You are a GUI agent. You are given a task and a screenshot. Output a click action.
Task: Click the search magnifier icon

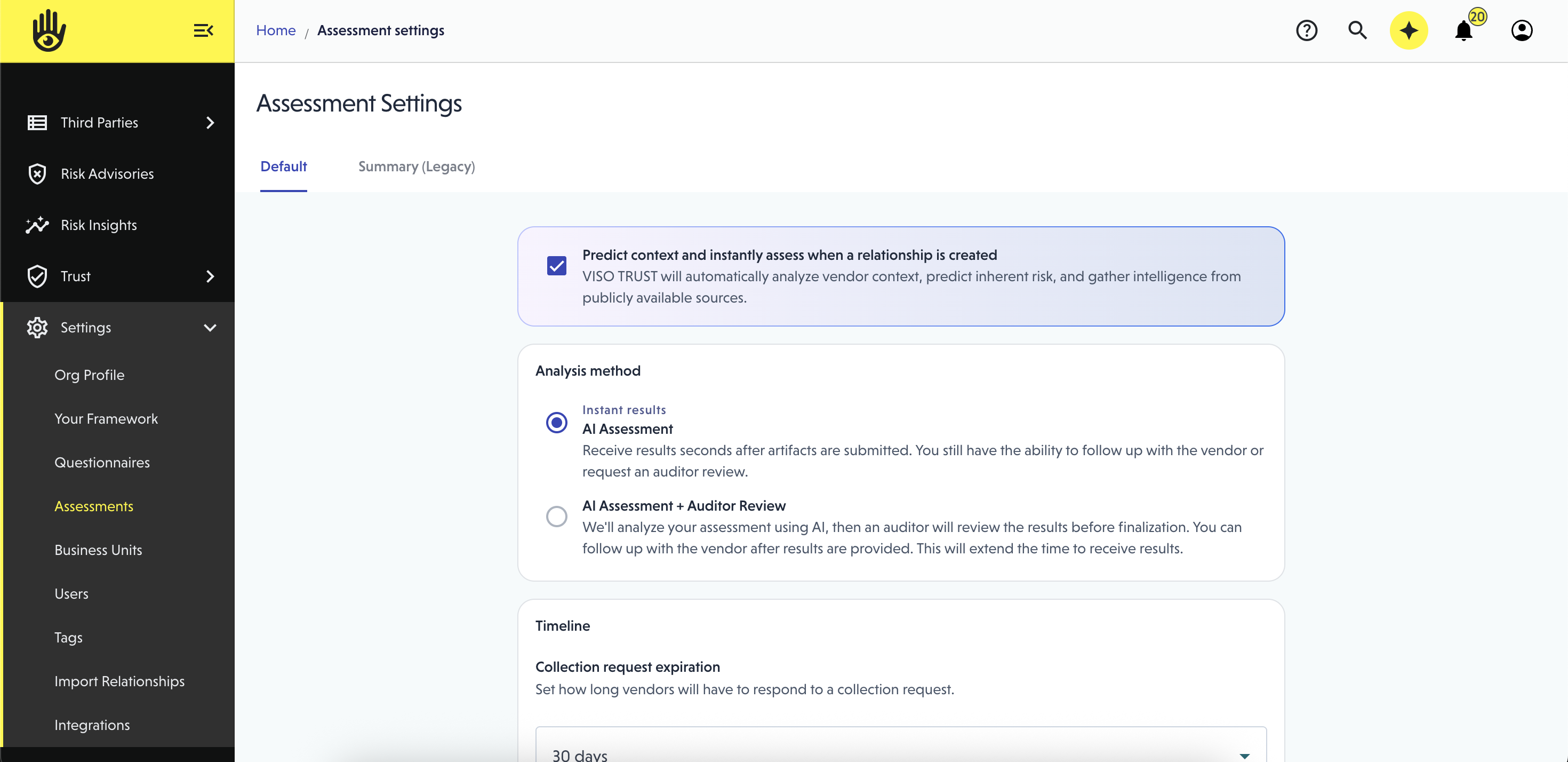pyautogui.click(x=1357, y=30)
